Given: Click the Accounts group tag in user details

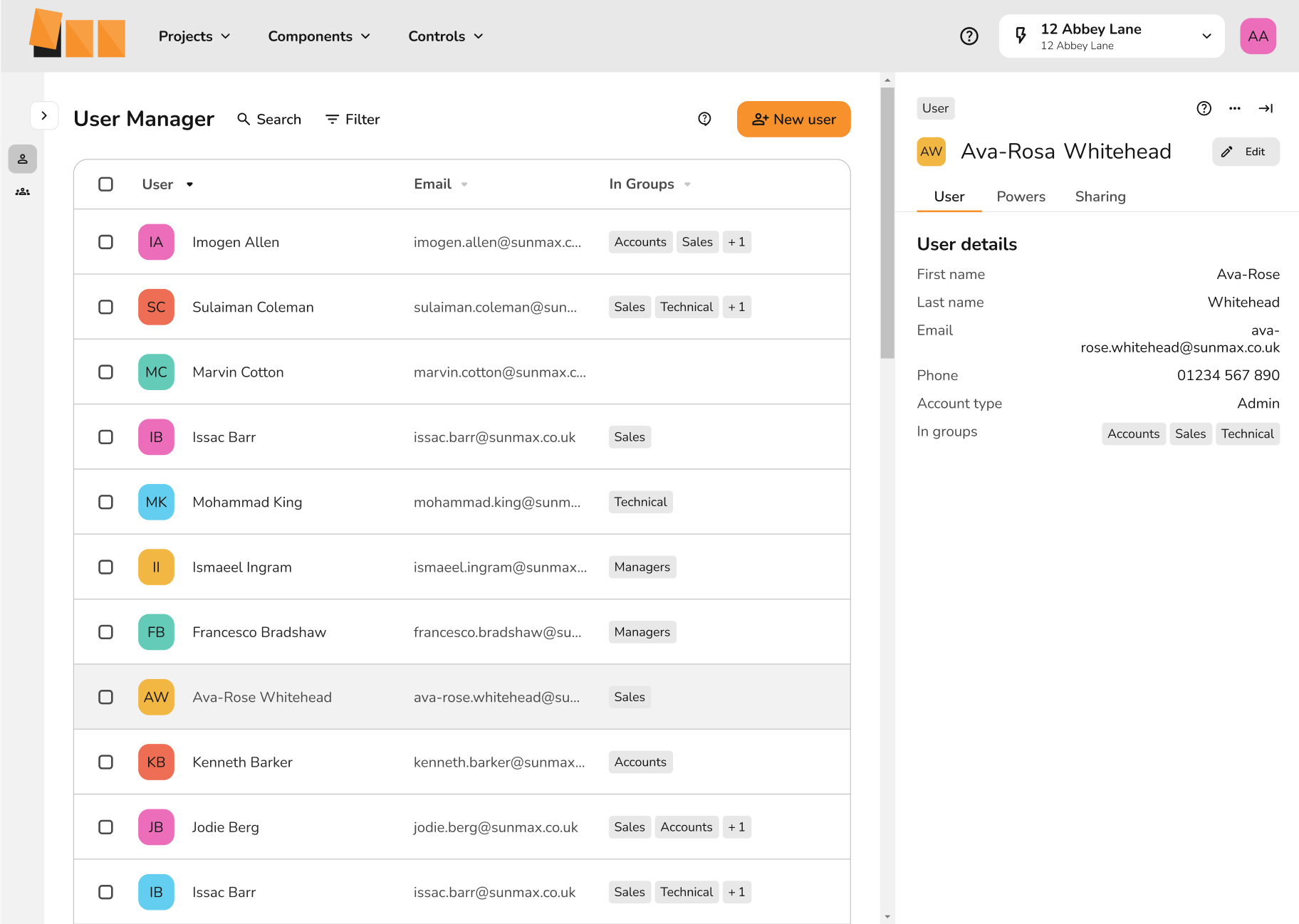Looking at the screenshot, I should coord(1133,434).
